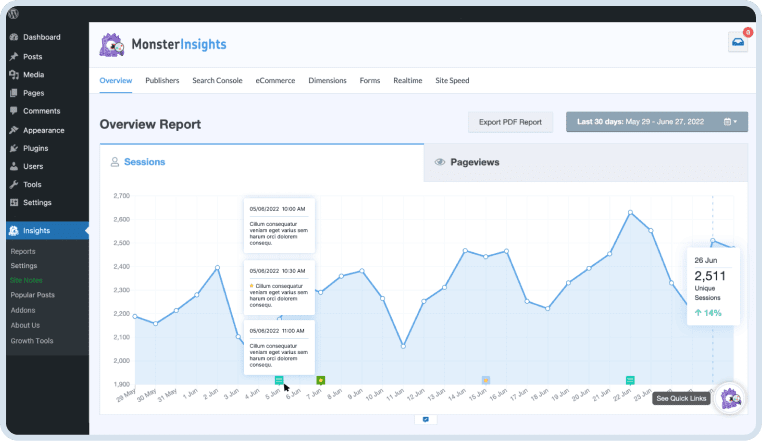Open See Quick Links monster icon
Image resolution: width=762 pixels, height=442 pixels.
pyautogui.click(x=731, y=397)
